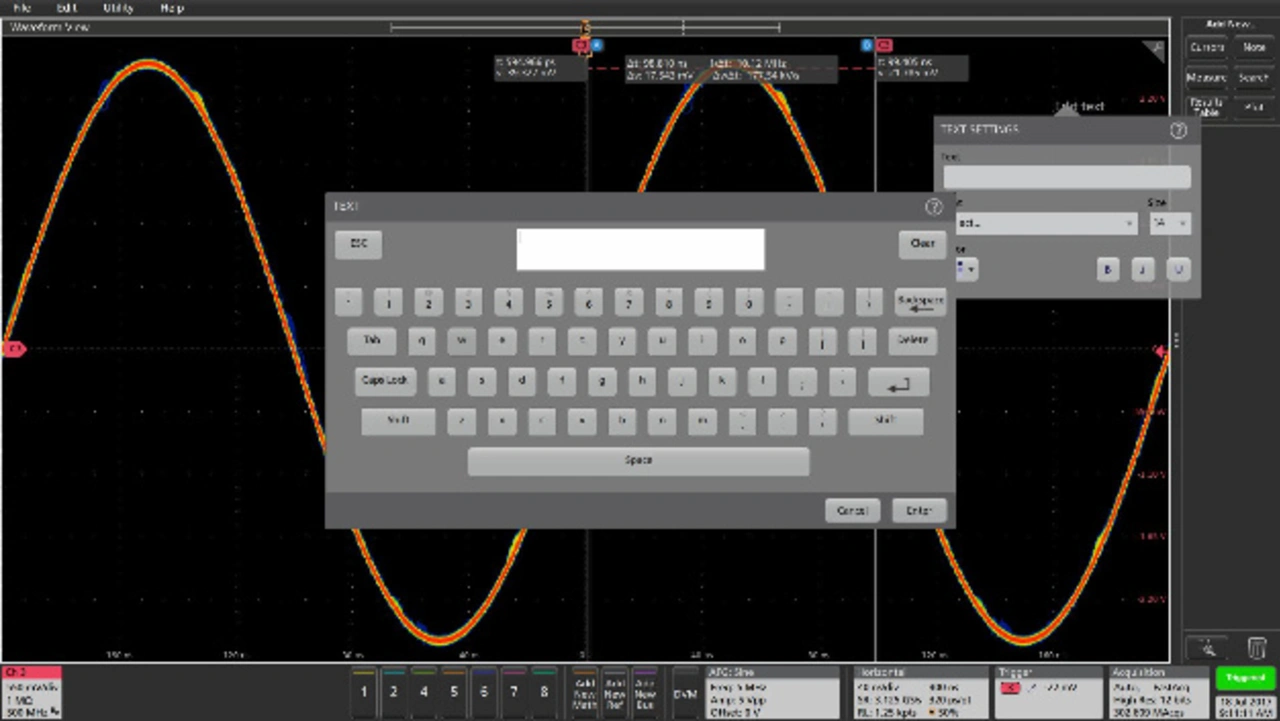Hit the return arrow key on the keyboard

point(898,382)
